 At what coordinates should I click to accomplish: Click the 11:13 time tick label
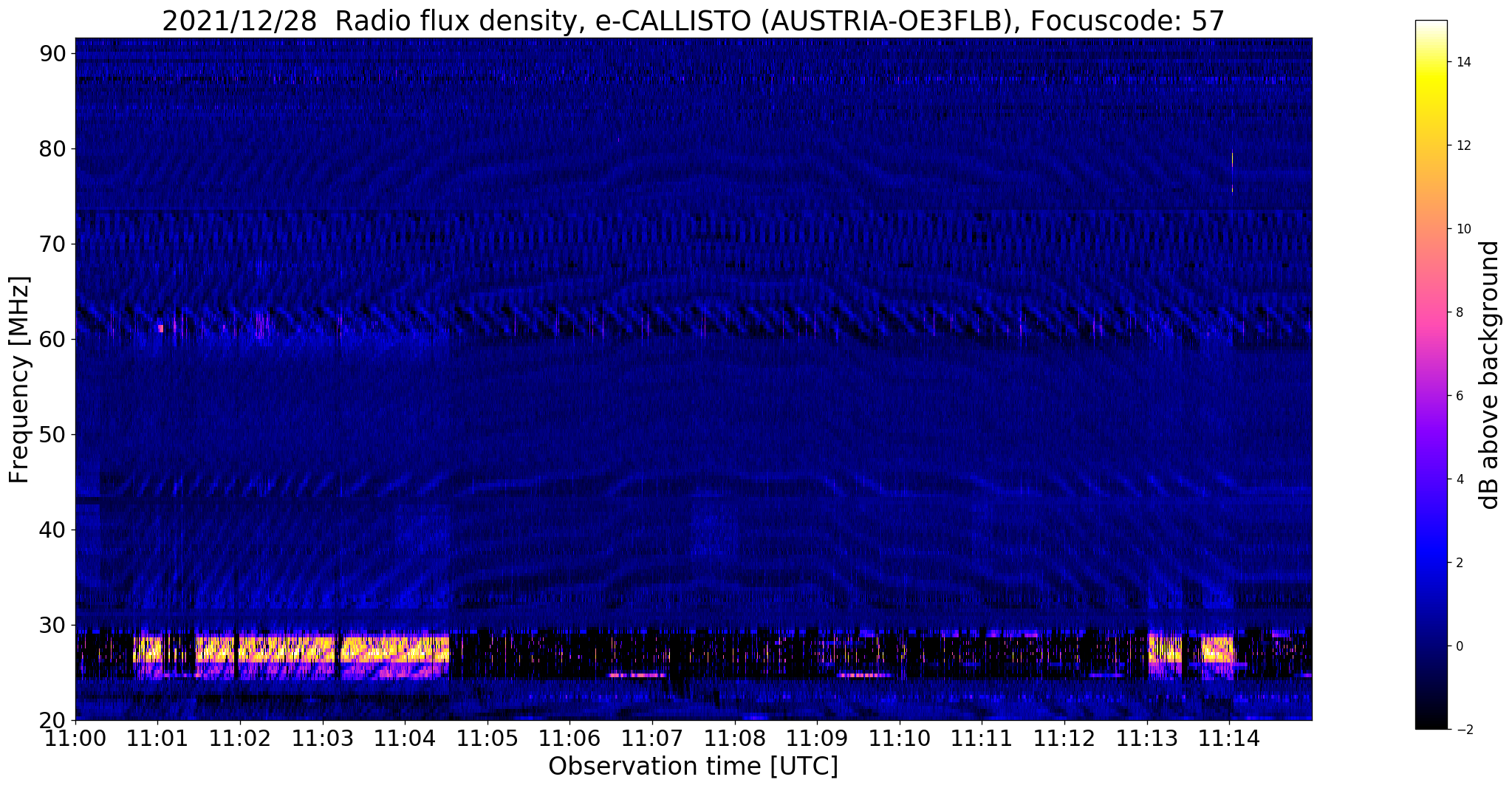tap(1146, 738)
